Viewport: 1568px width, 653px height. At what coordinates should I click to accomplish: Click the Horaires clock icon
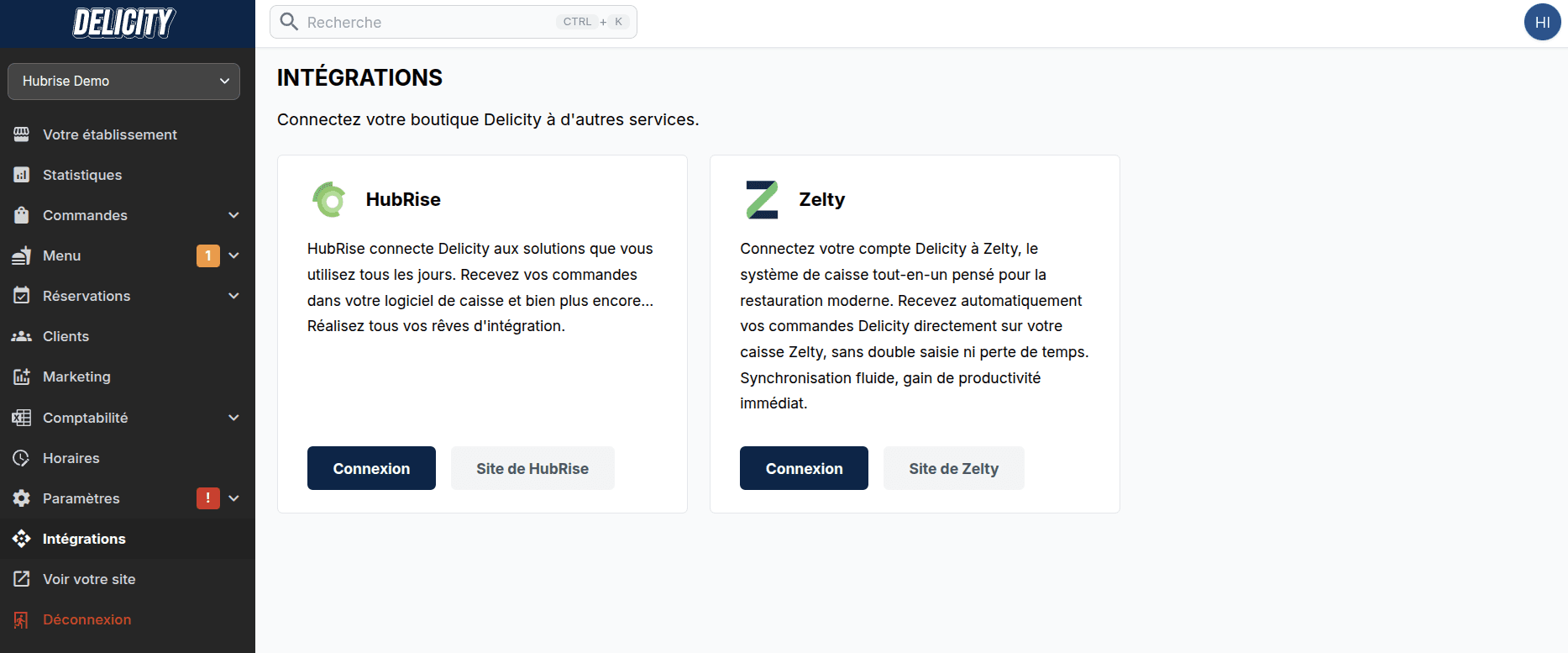22,458
